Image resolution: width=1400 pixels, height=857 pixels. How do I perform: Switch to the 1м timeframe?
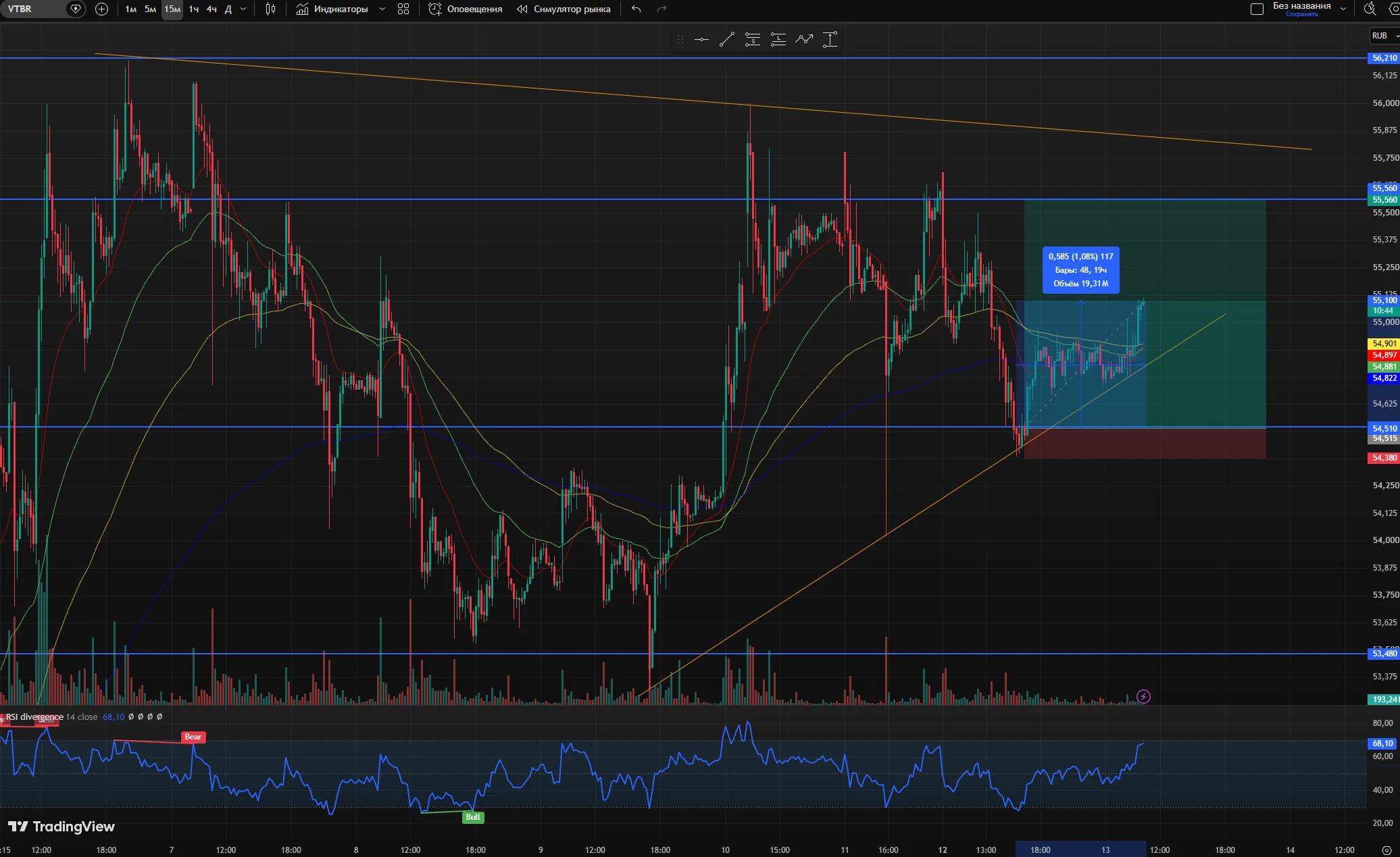[x=130, y=9]
